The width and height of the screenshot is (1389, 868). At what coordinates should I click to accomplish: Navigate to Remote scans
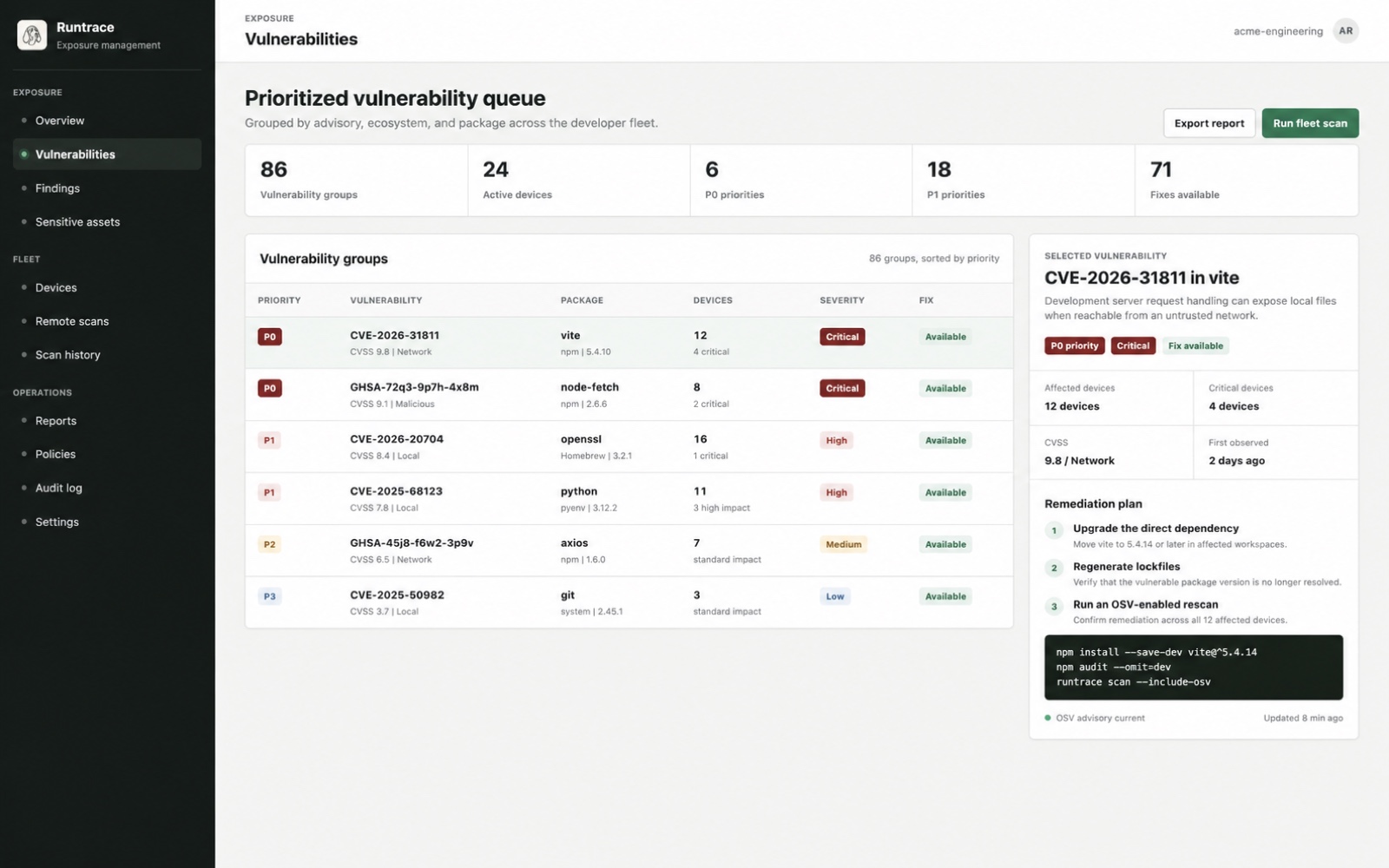(108, 321)
